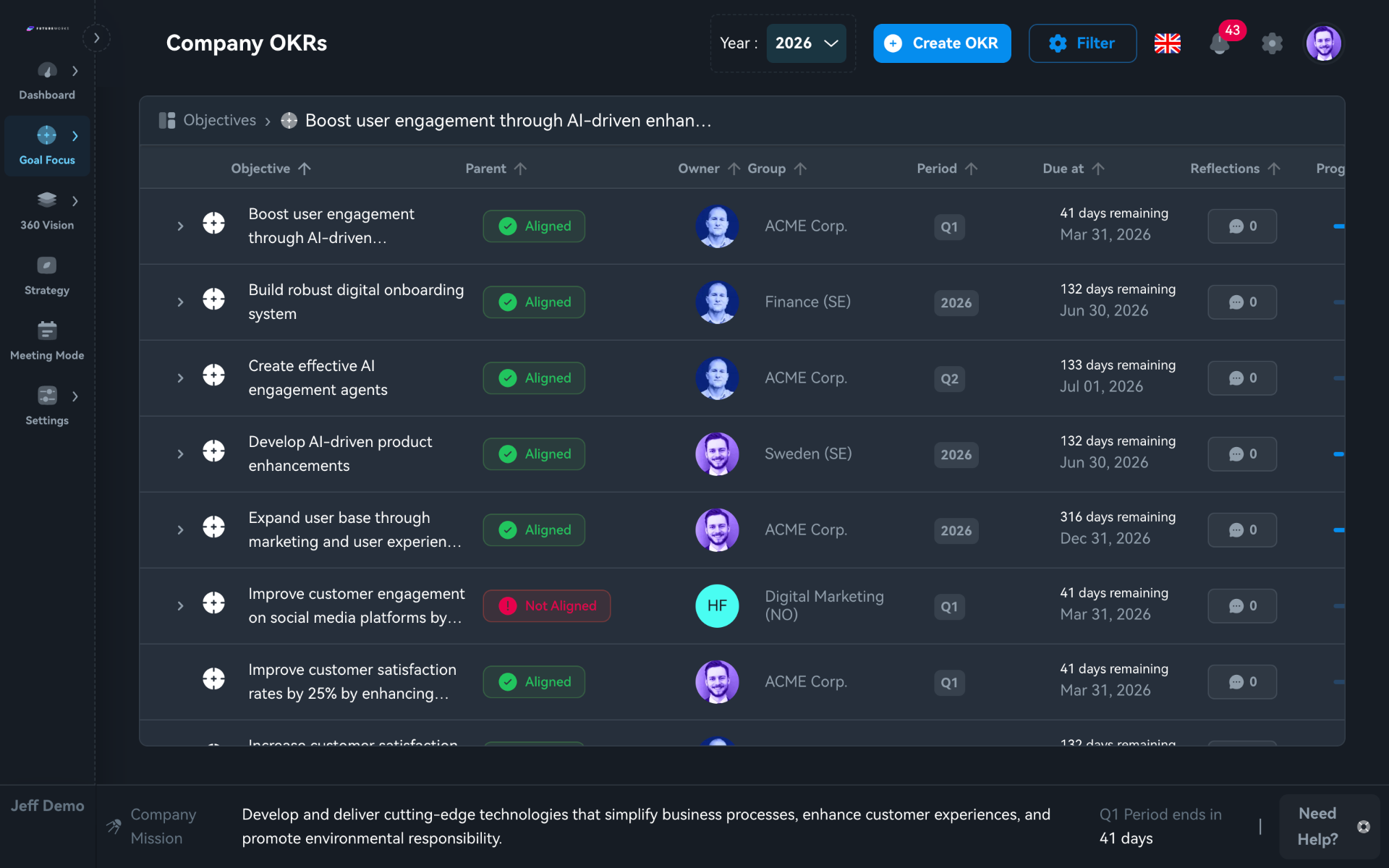Switch language via the UK flag icon
Screen dimensions: 1389x868
point(1167,43)
